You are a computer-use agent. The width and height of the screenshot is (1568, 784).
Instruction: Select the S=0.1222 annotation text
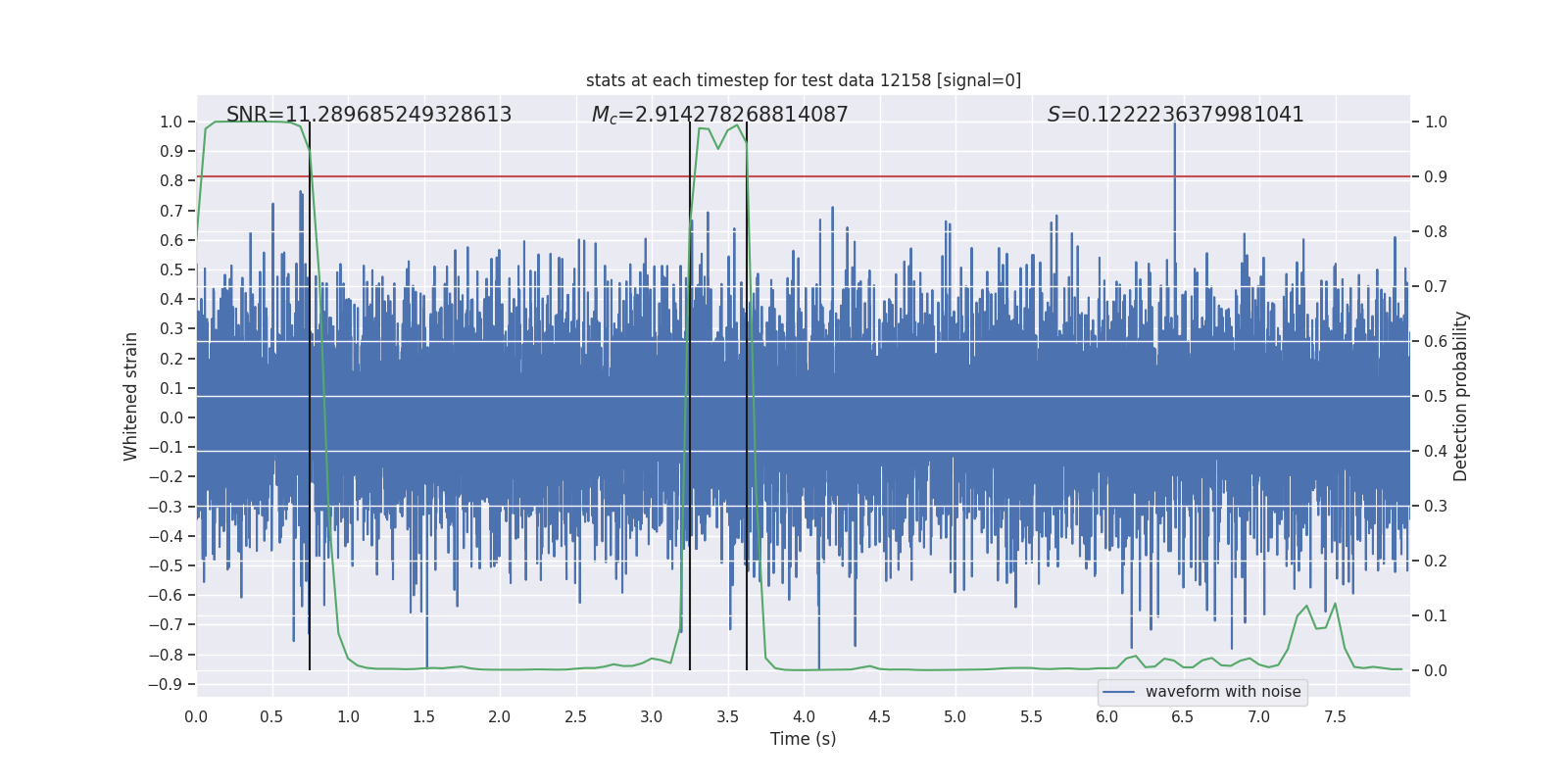coord(1175,115)
